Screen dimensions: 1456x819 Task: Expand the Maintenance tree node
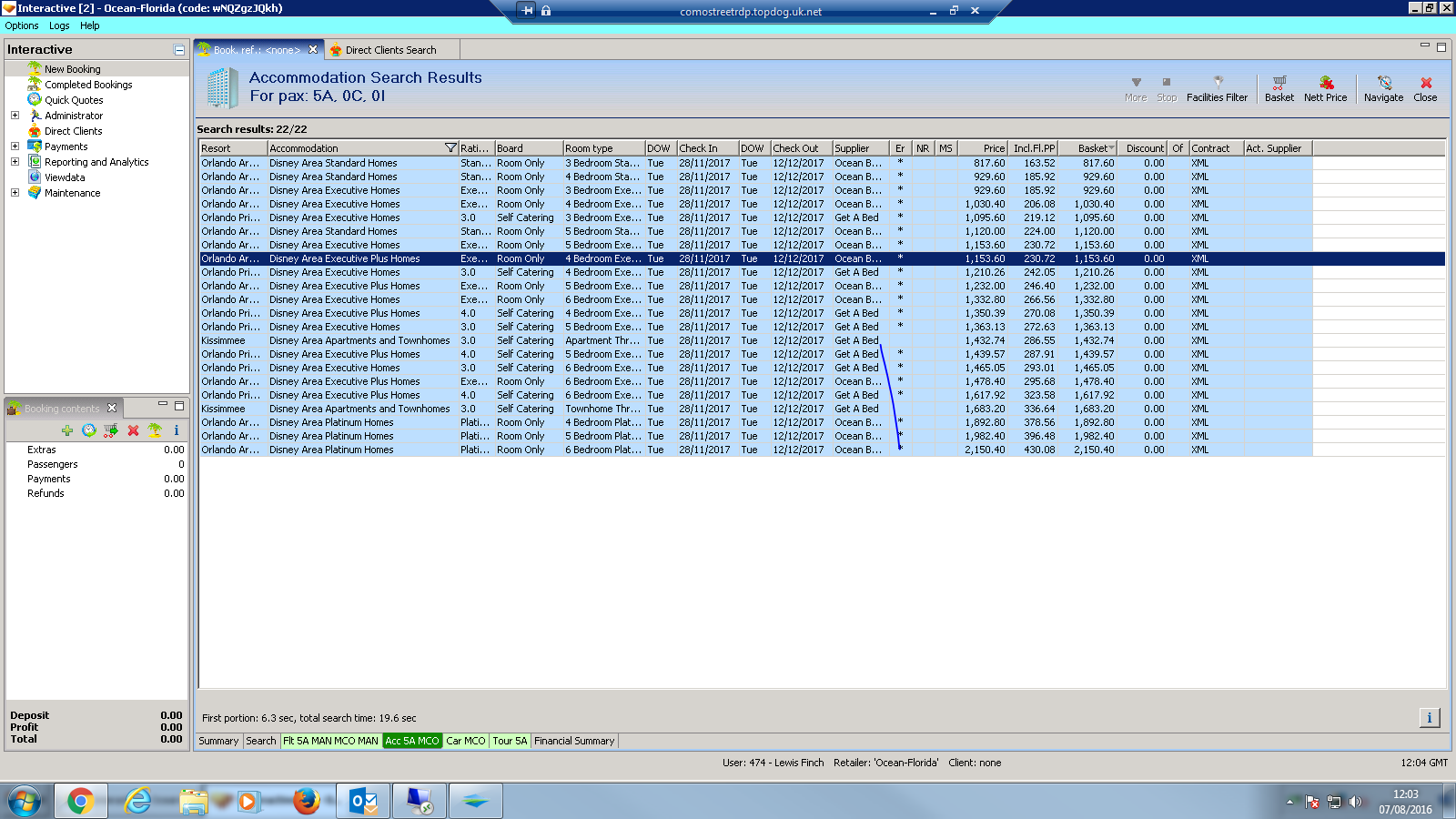(15, 193)
